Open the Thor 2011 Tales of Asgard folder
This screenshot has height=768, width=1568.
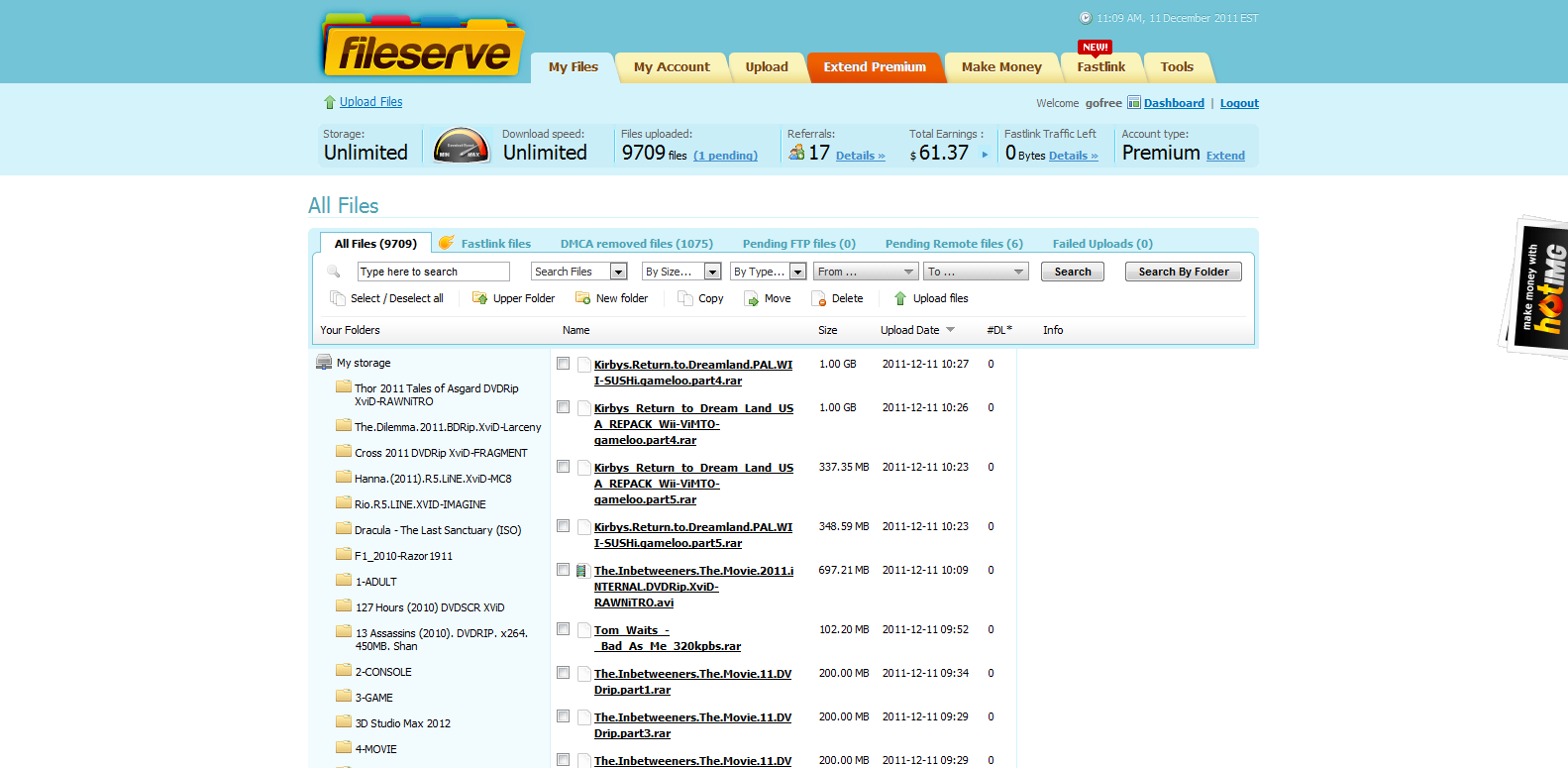(x=436, y=394)
